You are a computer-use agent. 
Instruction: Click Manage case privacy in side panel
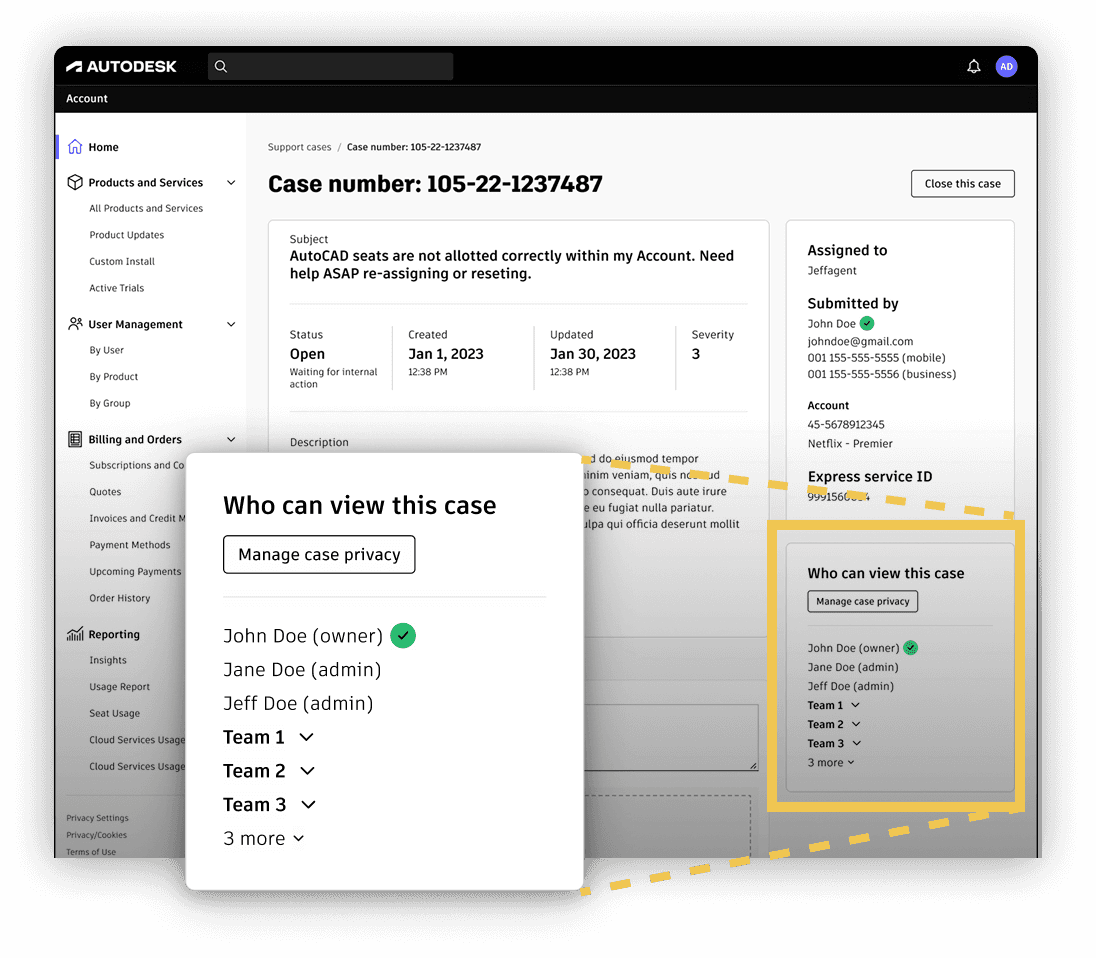pyautogui.click(x=863, y=602)
